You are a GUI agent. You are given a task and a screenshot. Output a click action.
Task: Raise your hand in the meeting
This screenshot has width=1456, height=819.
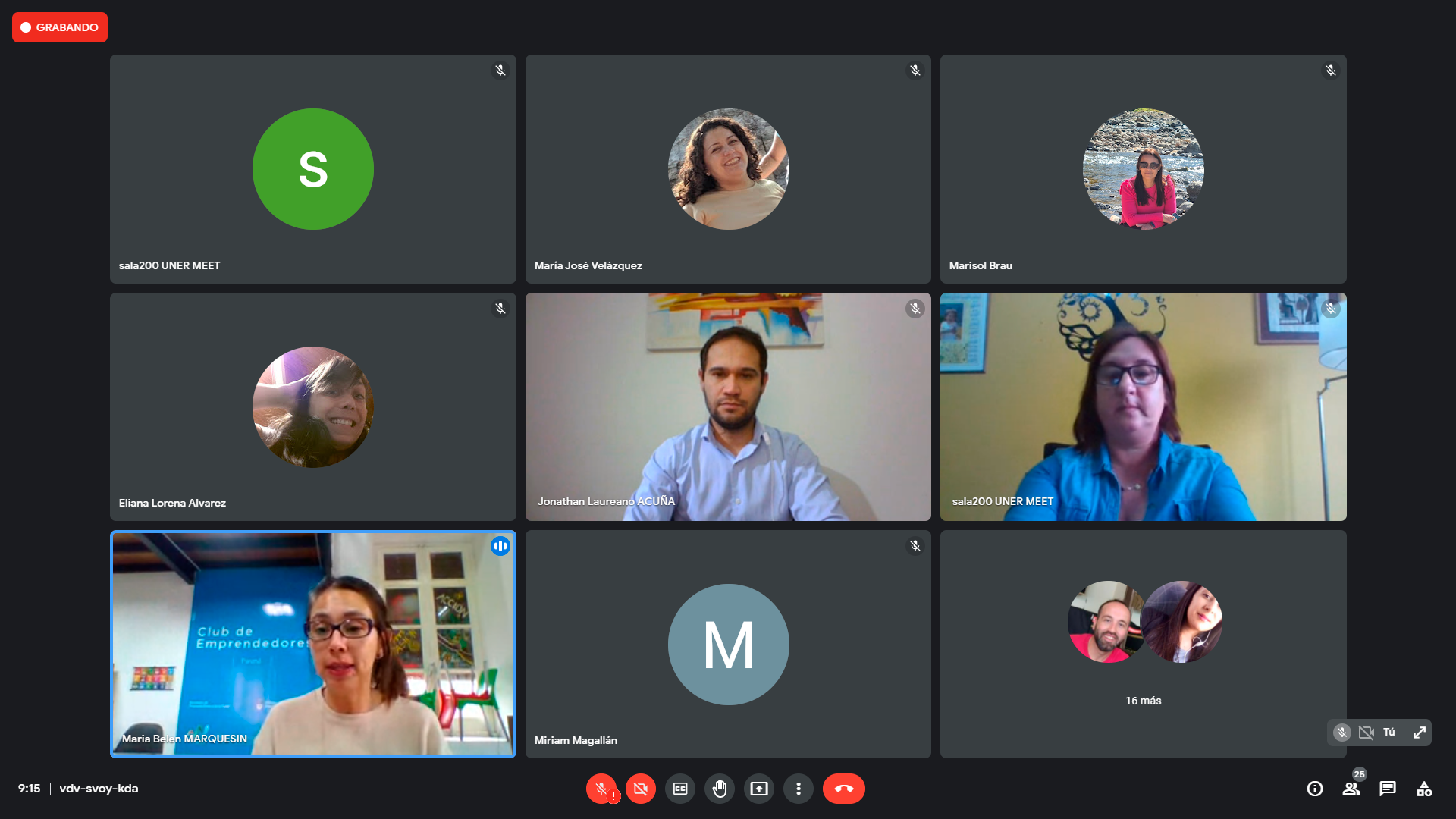(719, 789)
